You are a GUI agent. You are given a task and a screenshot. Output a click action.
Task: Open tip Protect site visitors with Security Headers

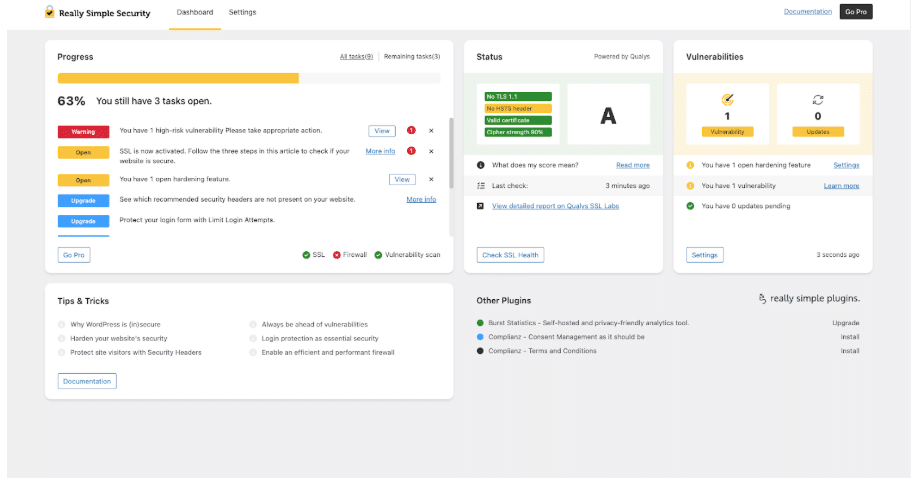pyautogui.click(x=136, y=353)
